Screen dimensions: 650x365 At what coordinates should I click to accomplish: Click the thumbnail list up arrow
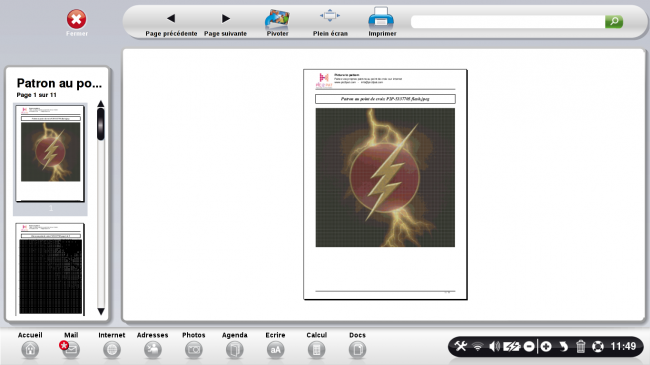(x=101, y=104)
